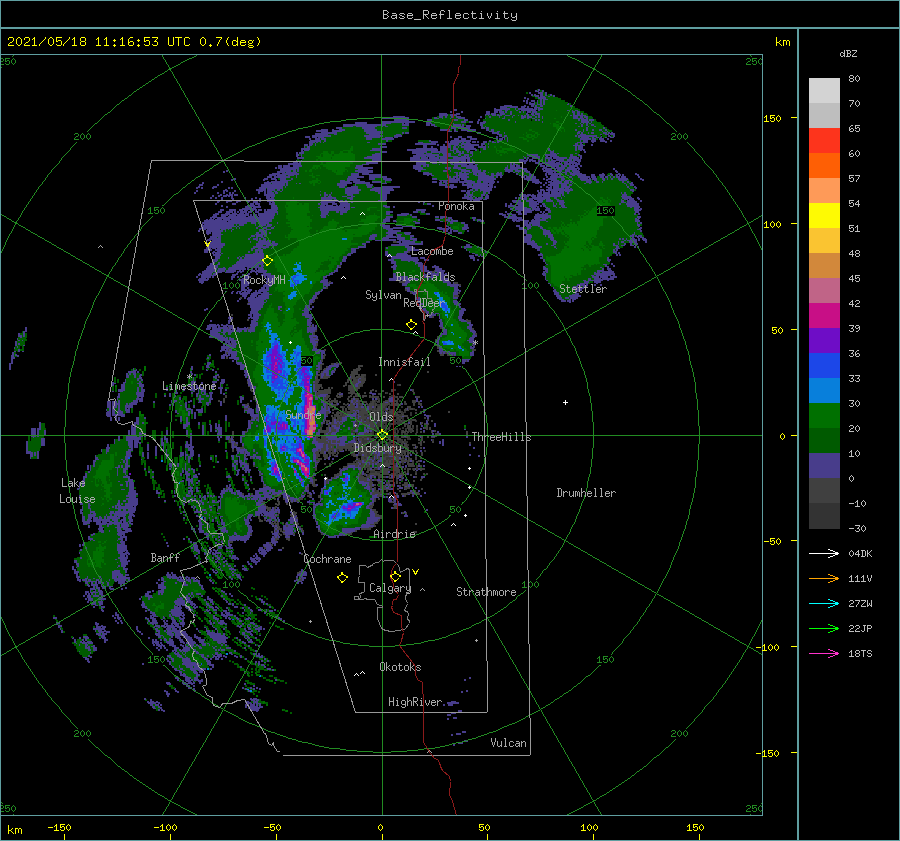Click the km unit label at bottom left

[14, 830]
